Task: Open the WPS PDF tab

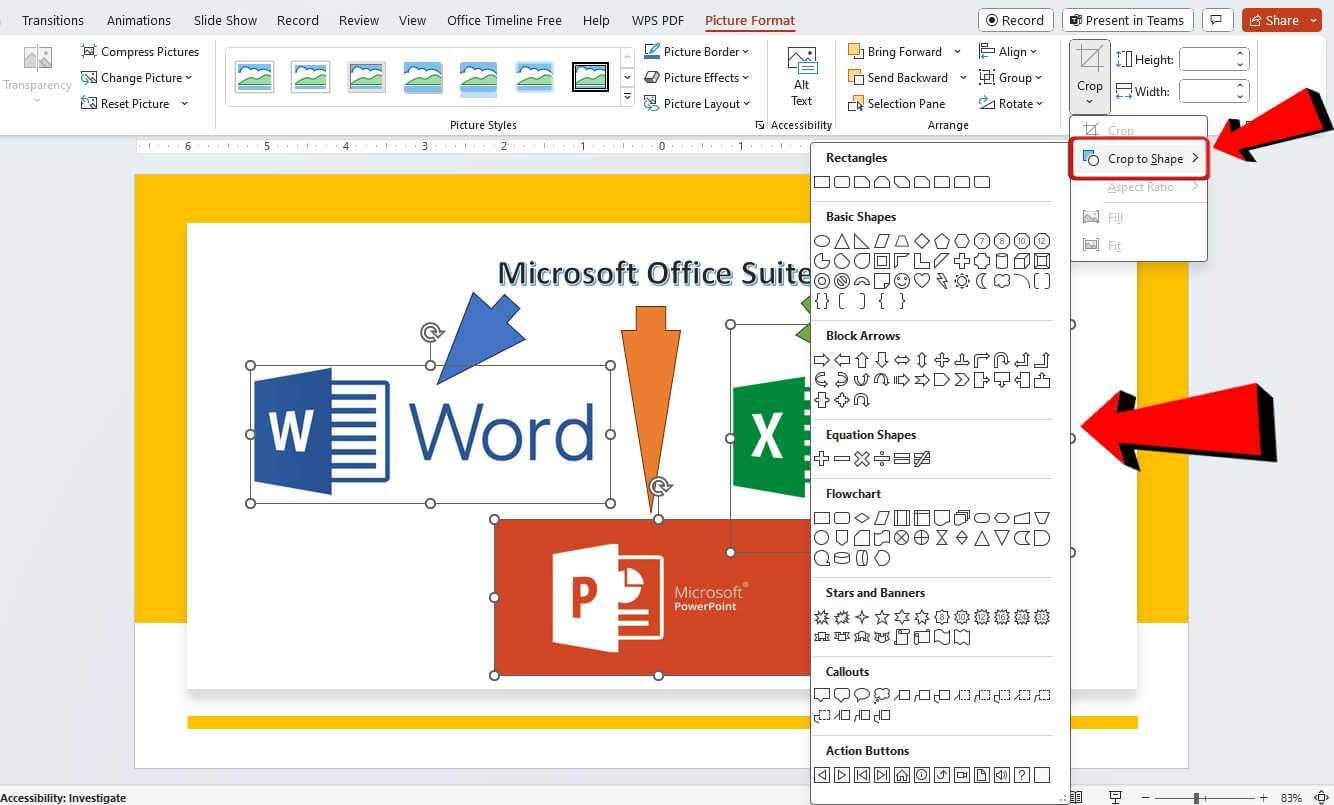Action: coord(658,20)
